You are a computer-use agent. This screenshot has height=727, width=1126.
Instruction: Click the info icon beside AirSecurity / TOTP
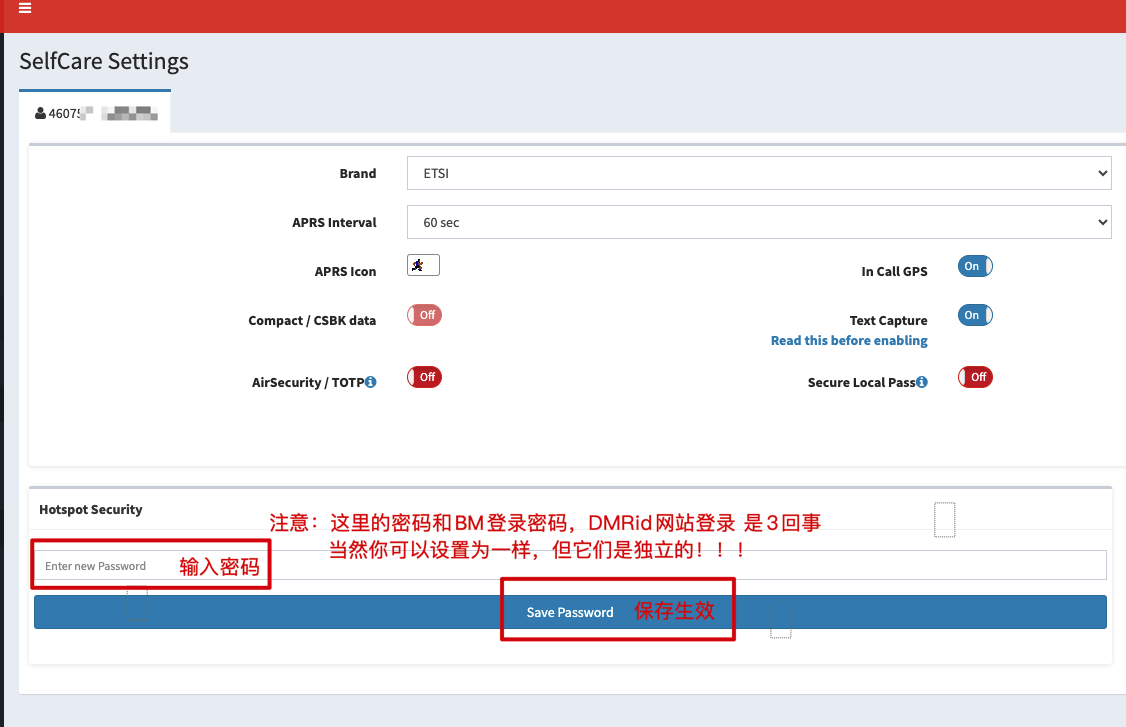tap(370, 381)
